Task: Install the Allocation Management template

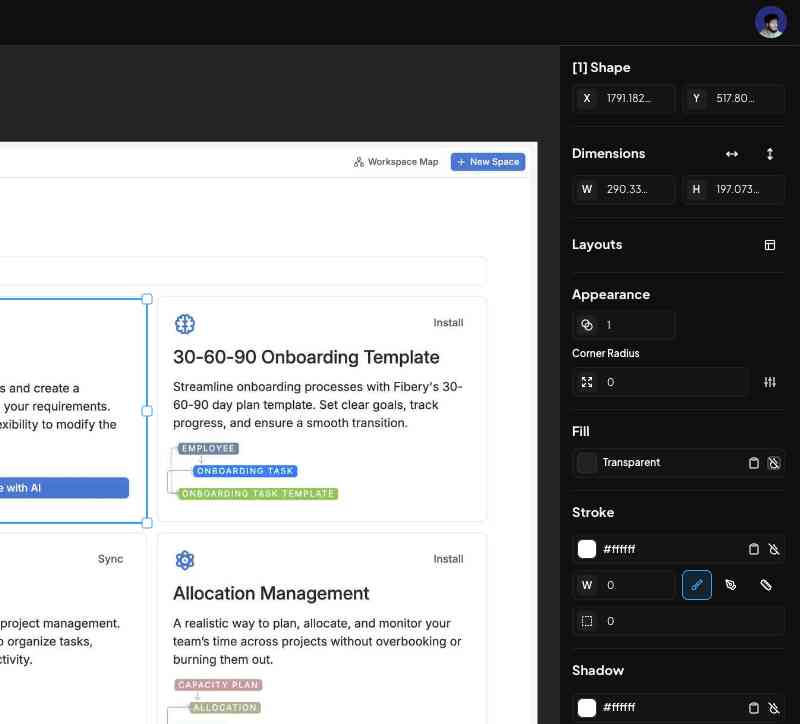Action: tap(448, 559)
